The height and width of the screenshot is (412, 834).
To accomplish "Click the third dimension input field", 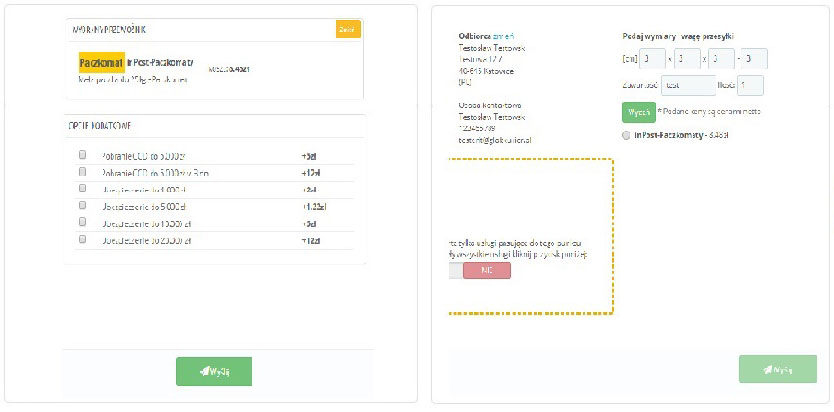I will pyautogui.click(x=721, y=59).
